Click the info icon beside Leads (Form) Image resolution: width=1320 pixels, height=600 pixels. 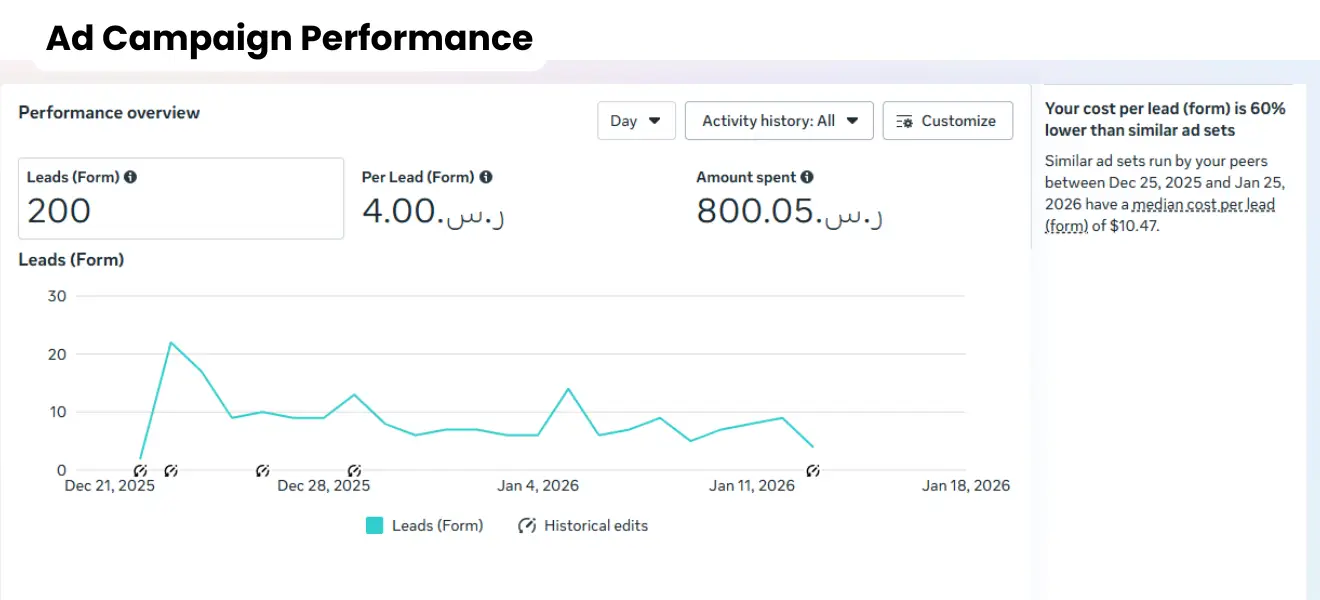coord(131,177)
